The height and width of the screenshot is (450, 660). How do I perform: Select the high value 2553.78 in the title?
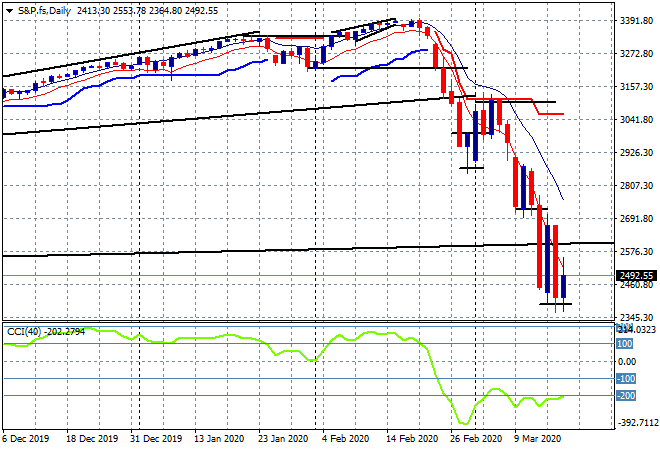129,11
